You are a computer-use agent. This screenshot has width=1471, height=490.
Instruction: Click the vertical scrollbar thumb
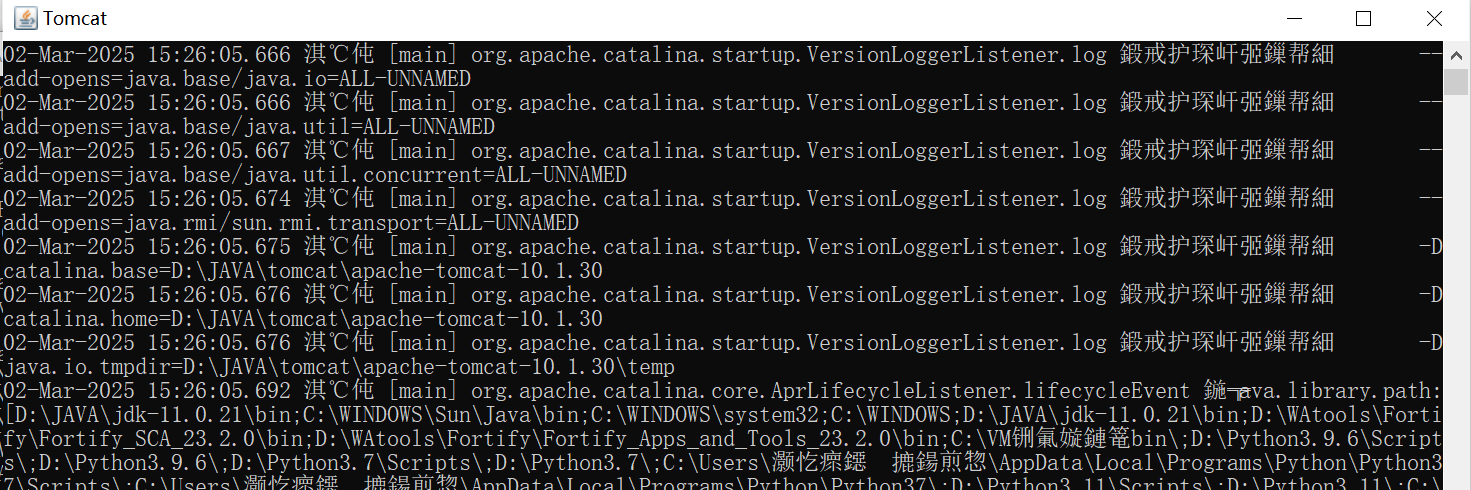(x=1458, y=80)
